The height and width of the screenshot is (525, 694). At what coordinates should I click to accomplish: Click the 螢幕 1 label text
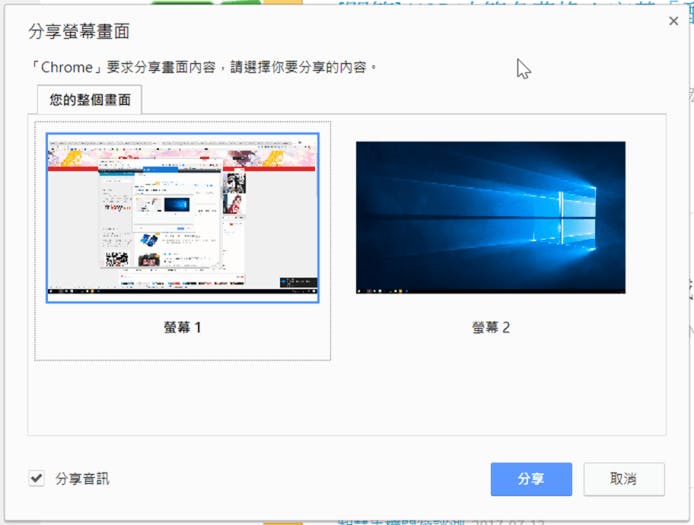(x=182, y=328)
